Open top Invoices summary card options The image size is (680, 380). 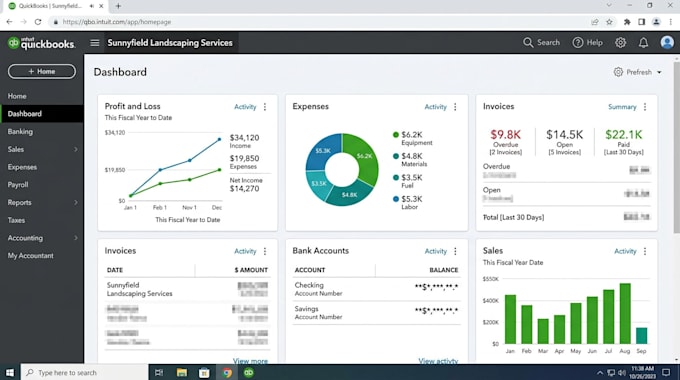(x=645, y=107)
